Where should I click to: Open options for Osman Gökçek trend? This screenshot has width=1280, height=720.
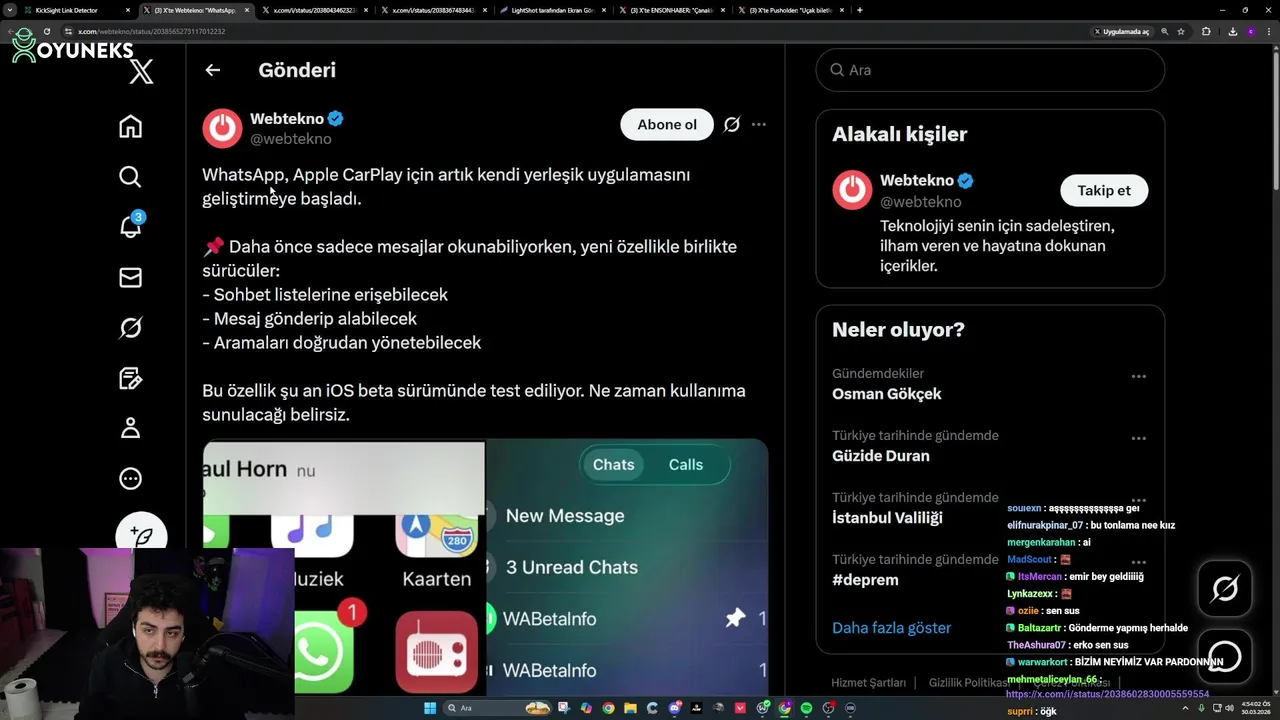(1138, 377)
